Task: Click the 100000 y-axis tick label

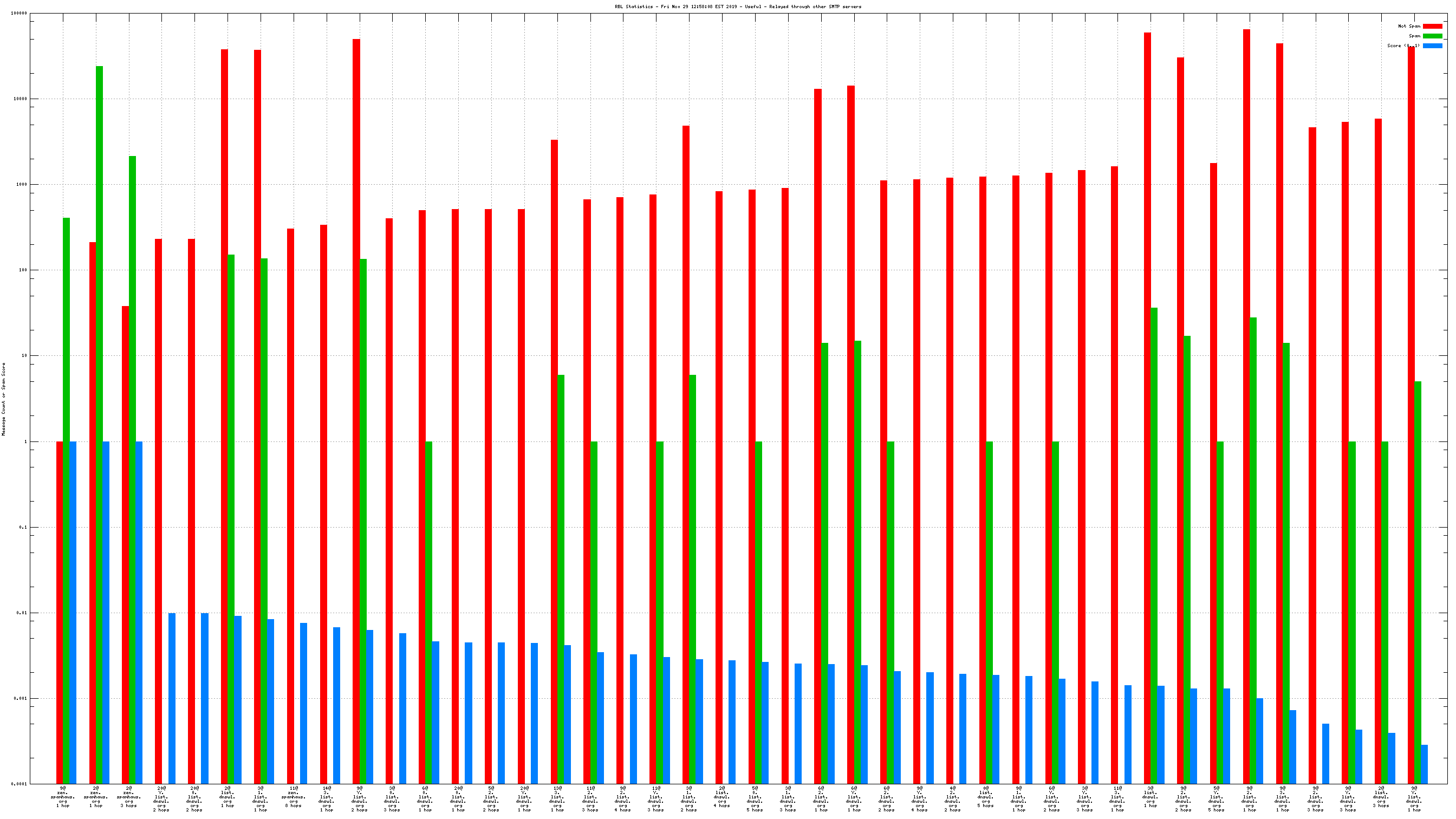Action: coord(18,13)
